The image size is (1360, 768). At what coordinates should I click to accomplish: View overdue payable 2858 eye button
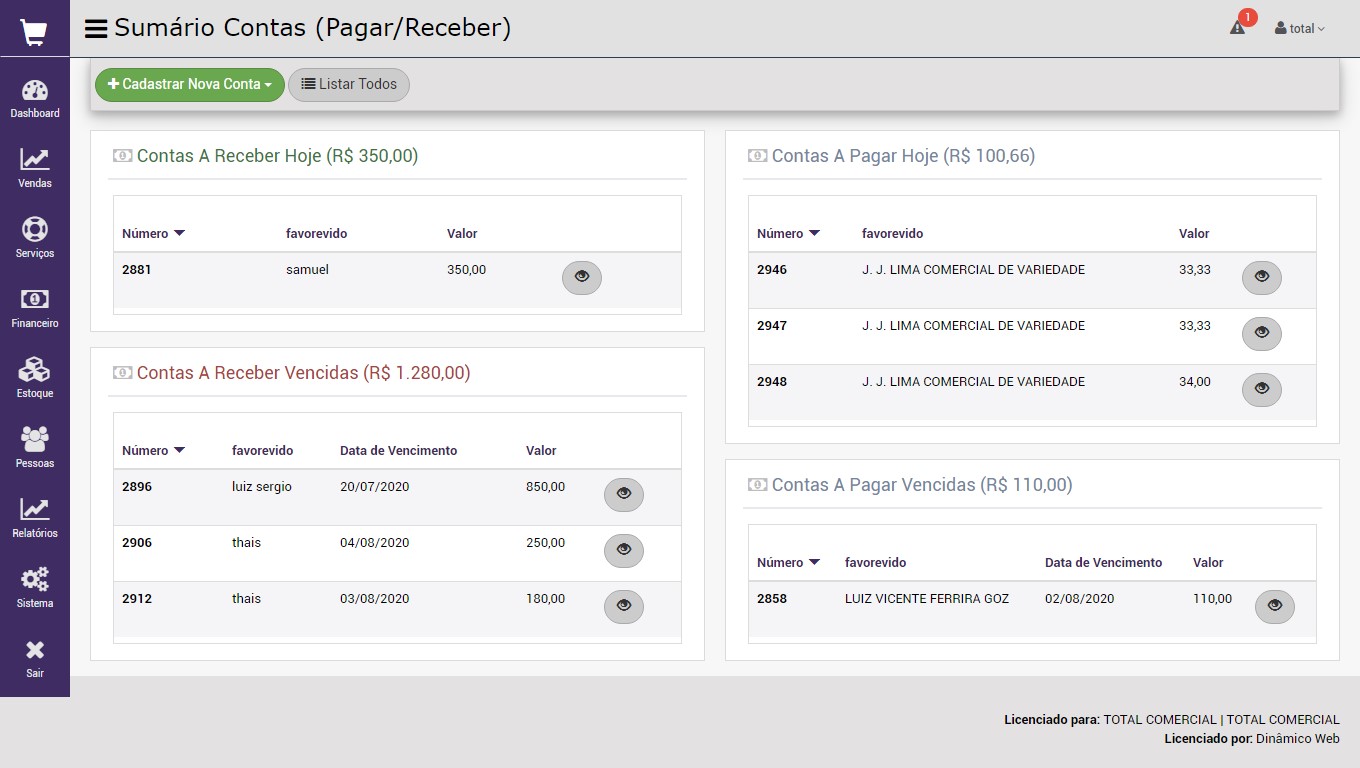point(1274,606)
